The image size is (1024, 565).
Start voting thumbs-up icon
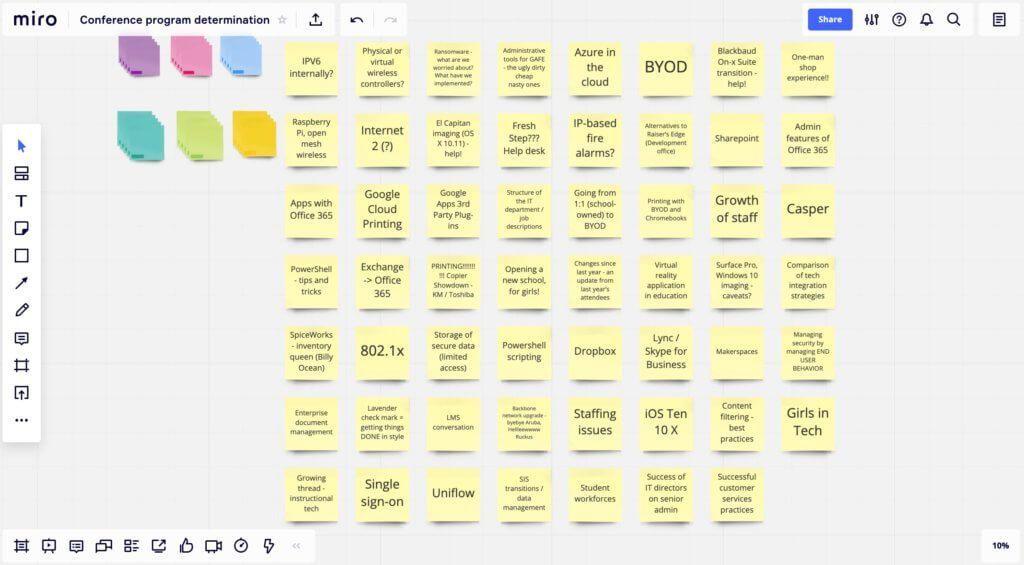click(x=186, y=546)
